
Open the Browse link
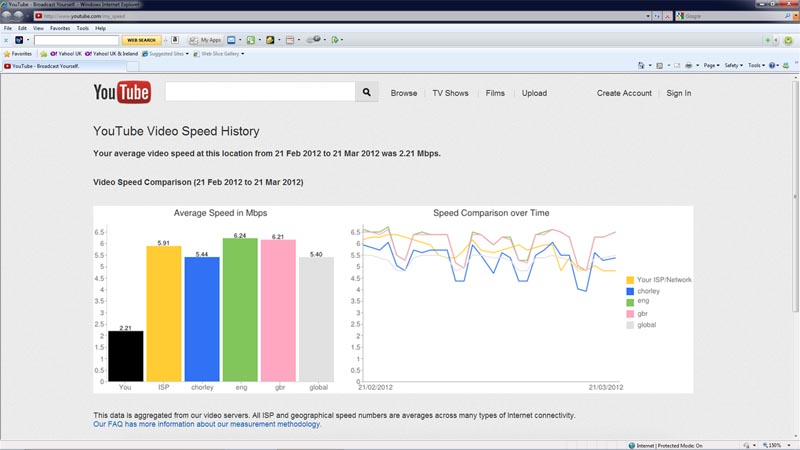[404, 93]
